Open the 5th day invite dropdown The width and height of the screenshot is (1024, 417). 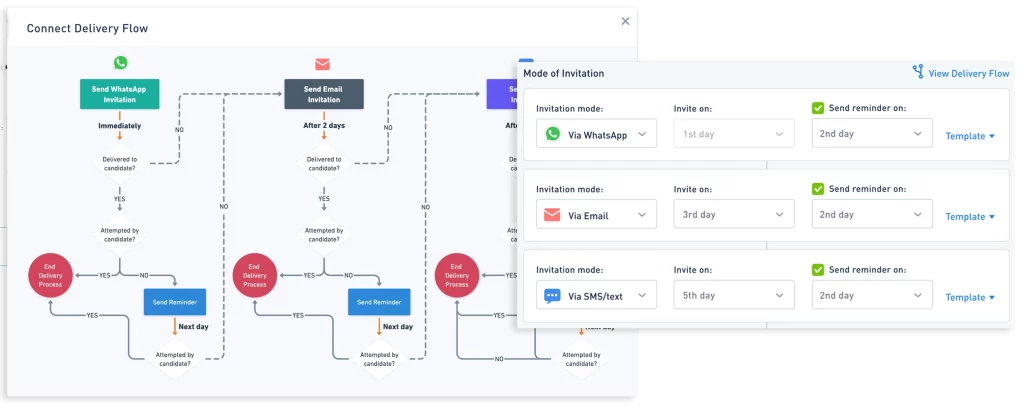pos(734,295)
